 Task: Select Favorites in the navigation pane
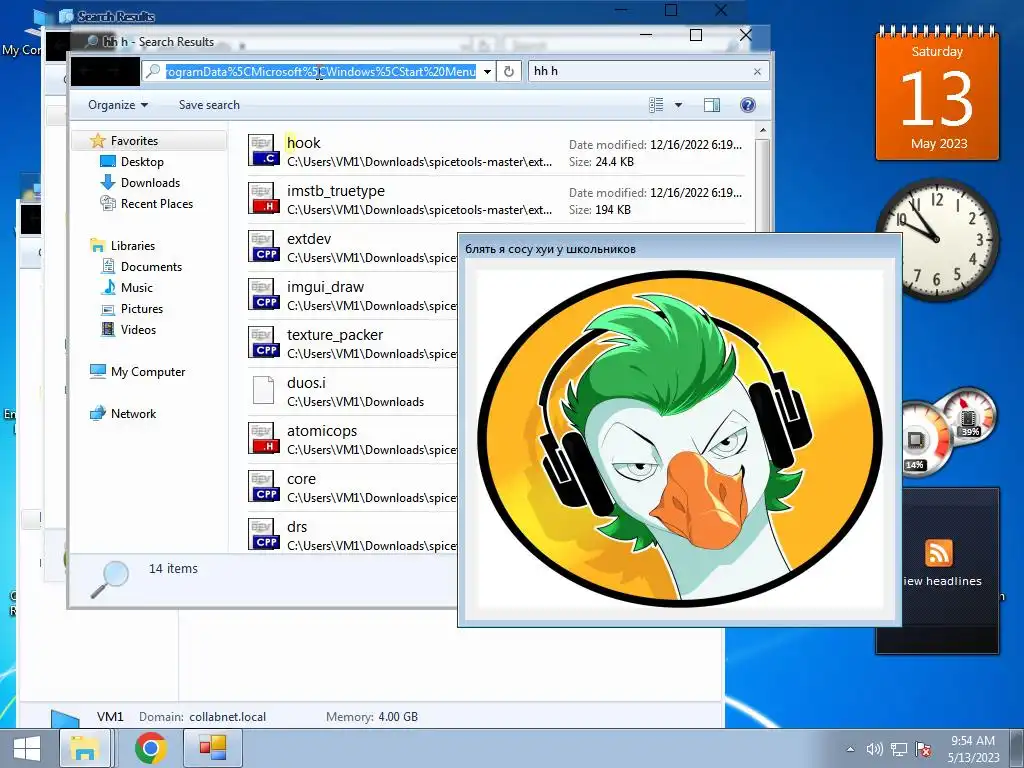(x=134, y=140)
